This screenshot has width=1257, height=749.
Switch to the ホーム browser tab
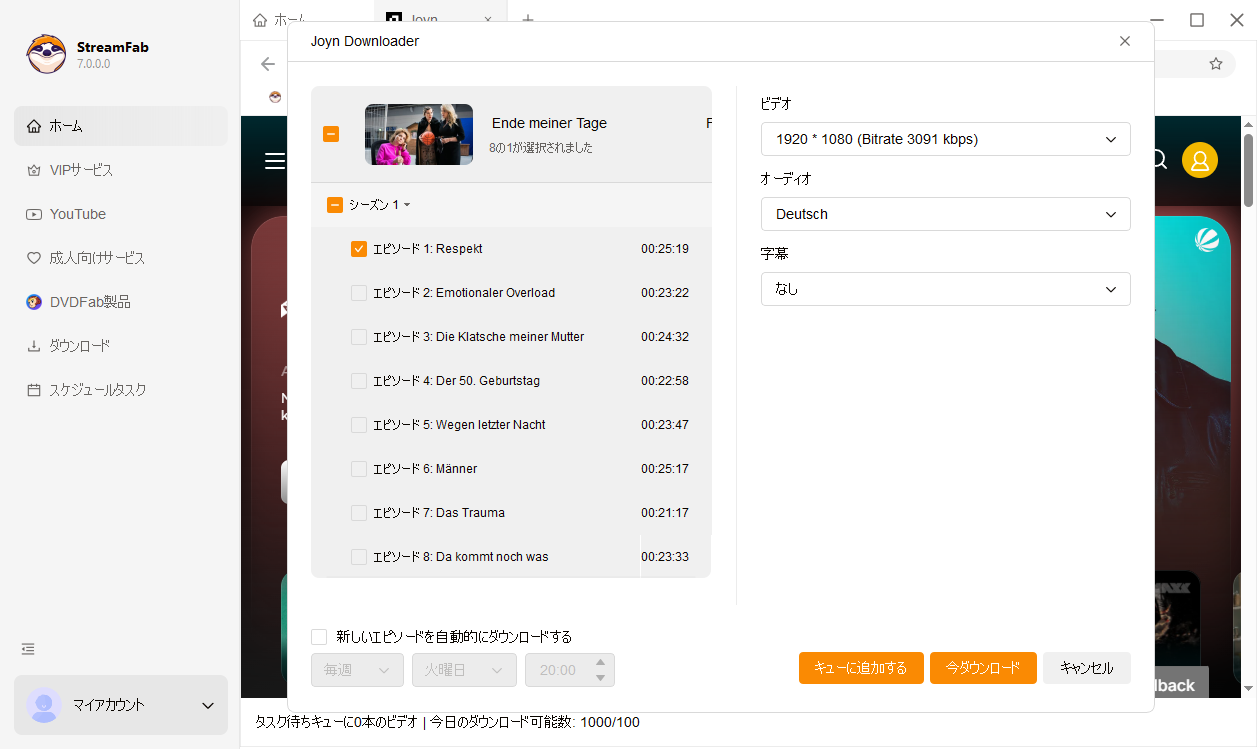pyautogui.click(x=281, y=20)
